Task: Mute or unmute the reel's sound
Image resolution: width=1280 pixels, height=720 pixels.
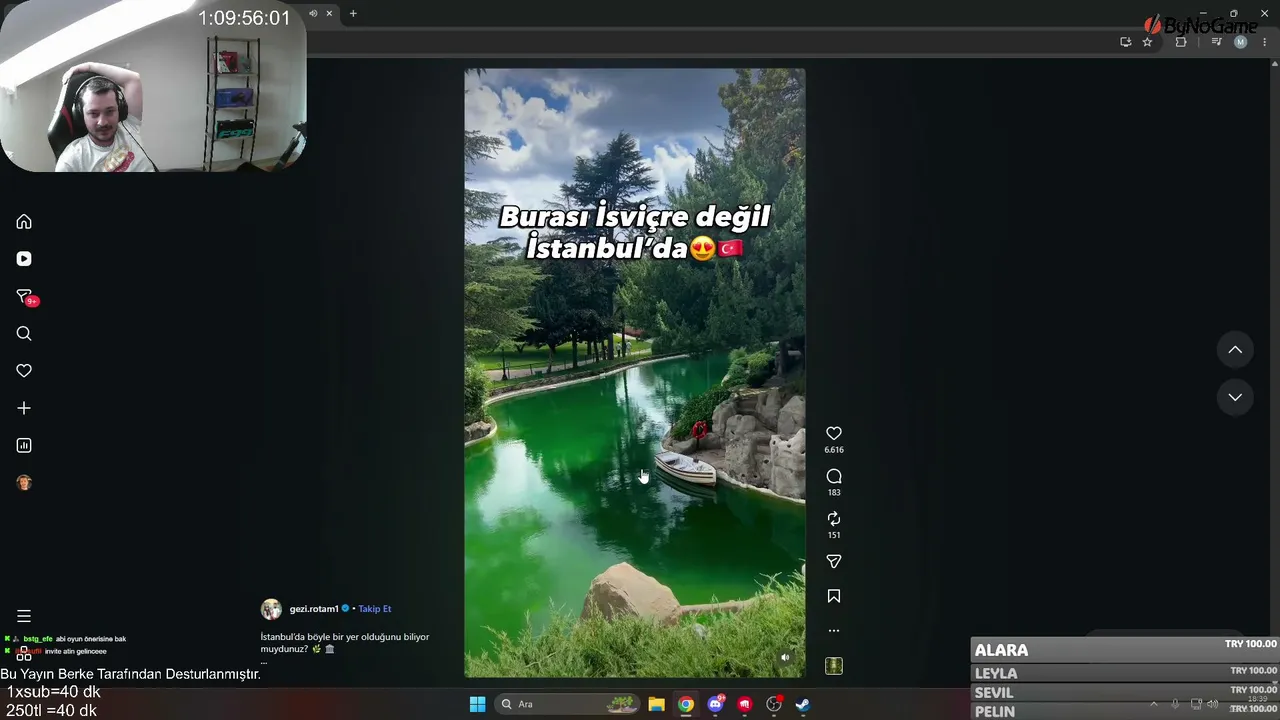Action: 785,657
